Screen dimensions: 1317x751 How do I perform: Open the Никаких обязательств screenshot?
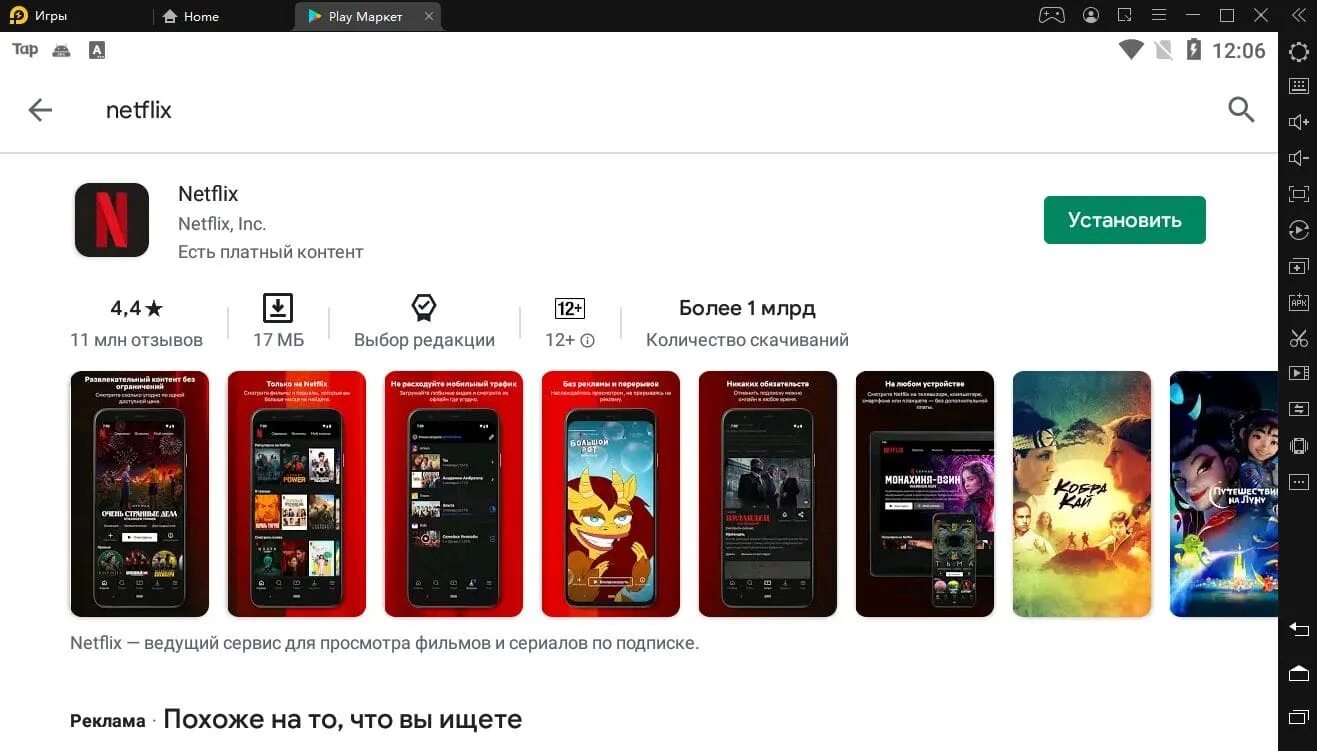click(x=768, y=494)
